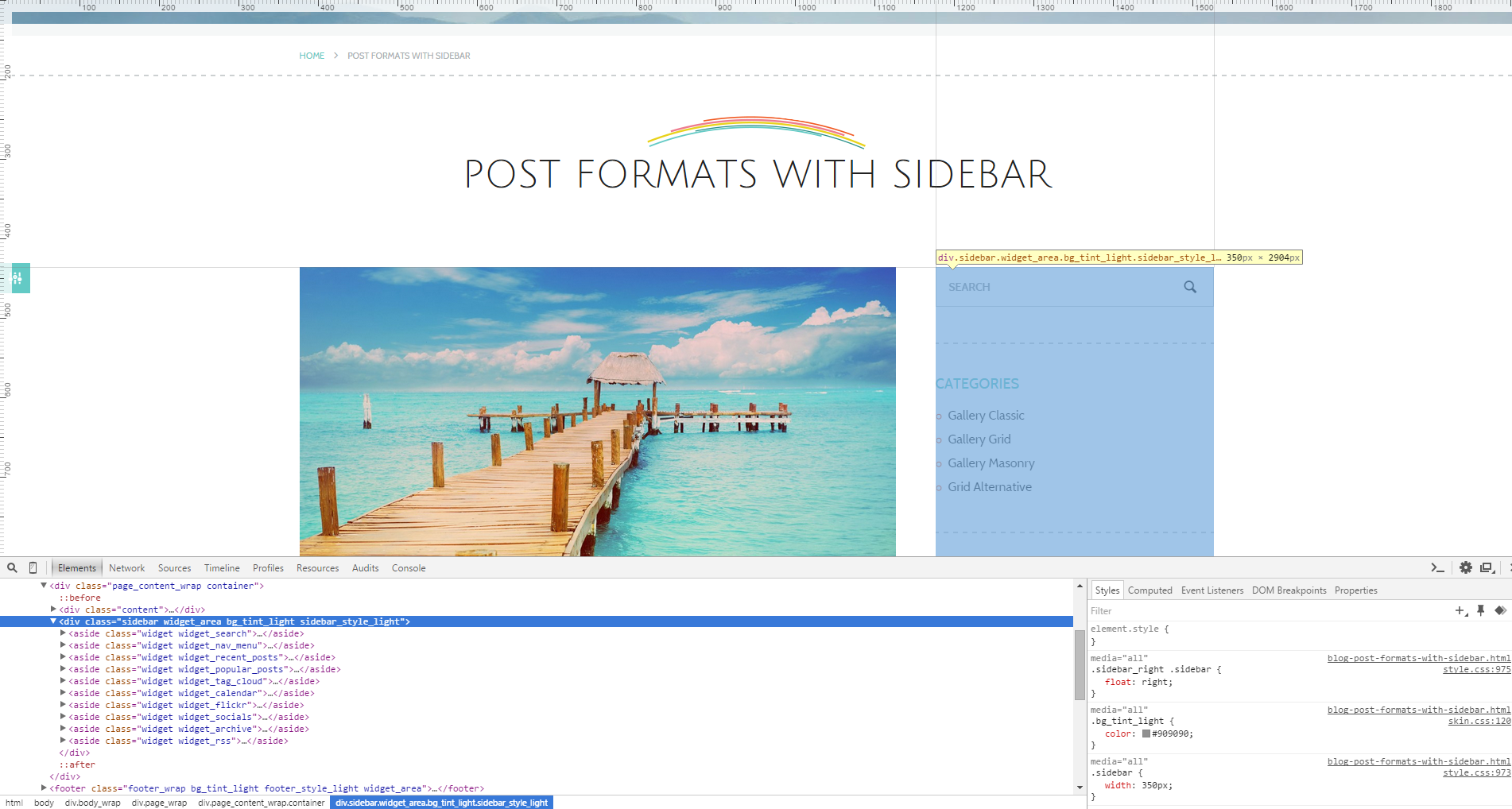Show the console drawer icon
The width and height of the screenshot is (1512, 809).
pyautogui.click(x=1437, y=567)
